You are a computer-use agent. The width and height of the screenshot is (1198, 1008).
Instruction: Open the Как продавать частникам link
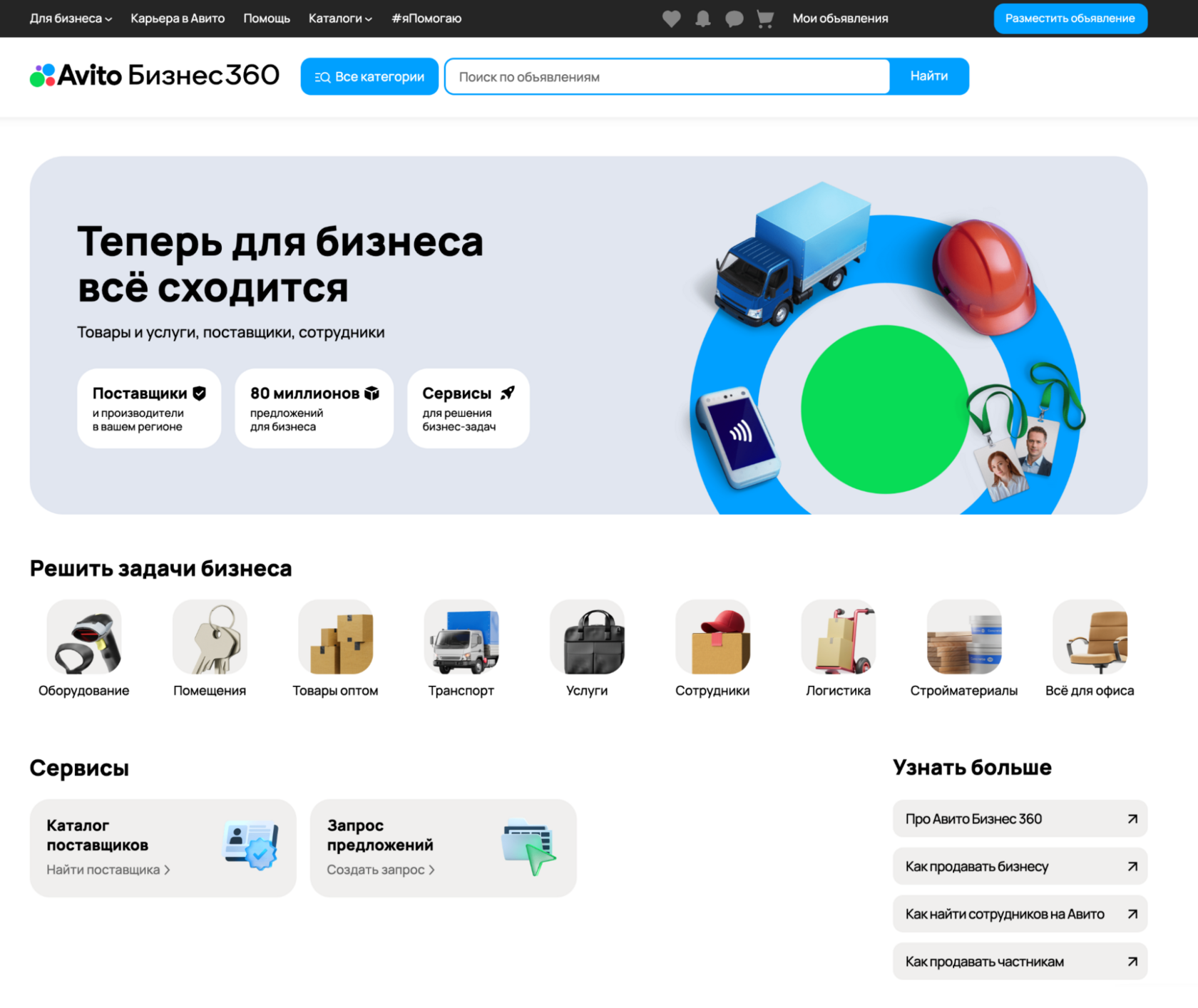tap(1020, 962)
